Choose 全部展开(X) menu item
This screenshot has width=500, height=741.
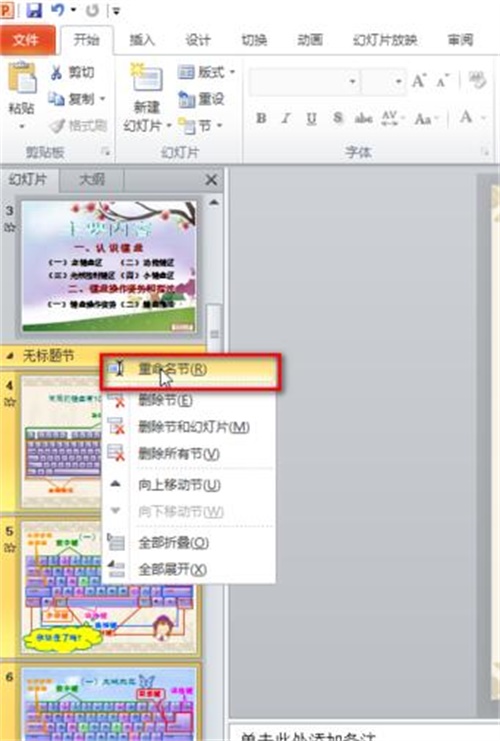pos(189,569)
